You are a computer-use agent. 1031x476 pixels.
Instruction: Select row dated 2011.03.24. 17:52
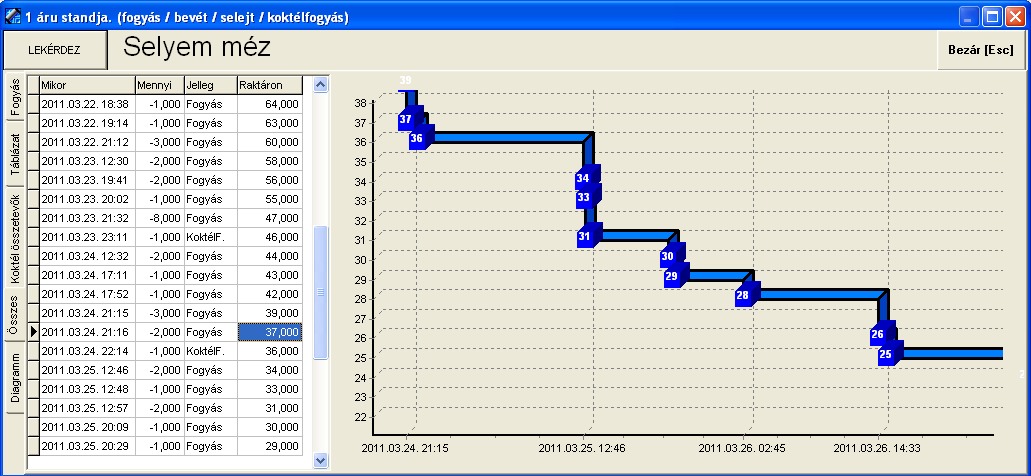point(165,295)
